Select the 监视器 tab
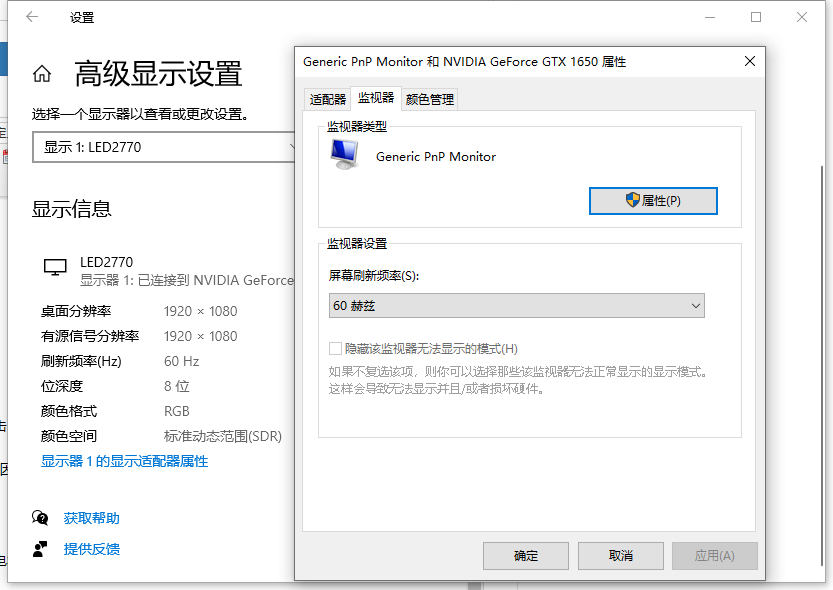The height and width of the screenshot is (590, 833). pos(376,98)
